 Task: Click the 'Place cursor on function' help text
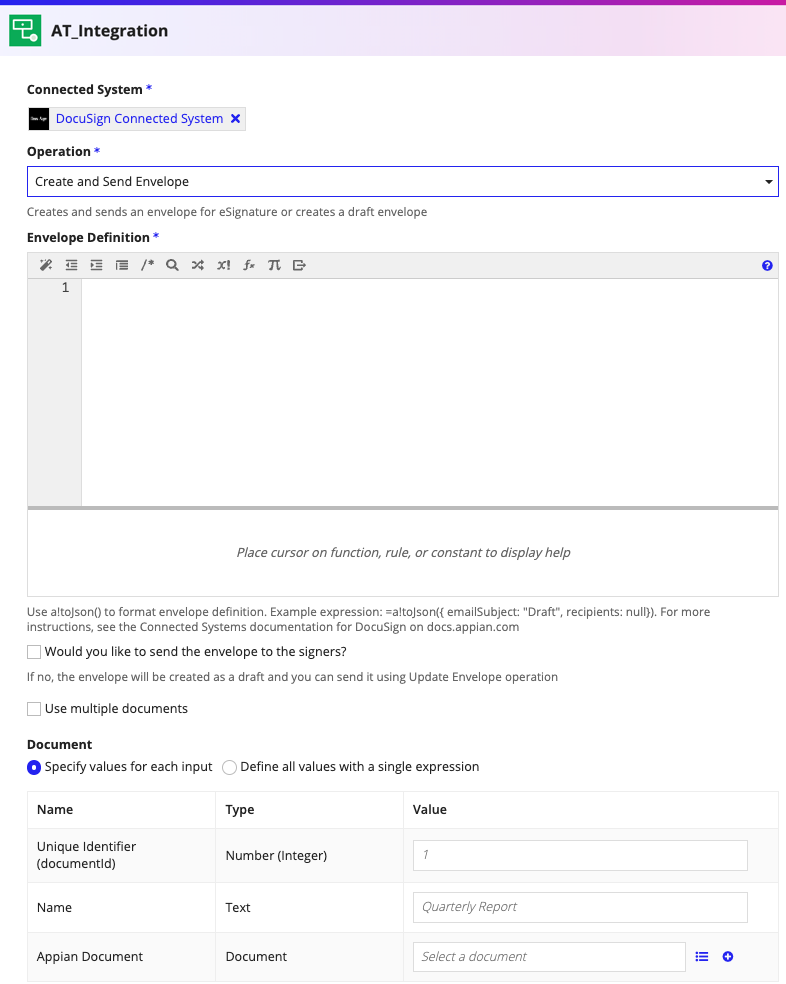[x=403, y=552]
